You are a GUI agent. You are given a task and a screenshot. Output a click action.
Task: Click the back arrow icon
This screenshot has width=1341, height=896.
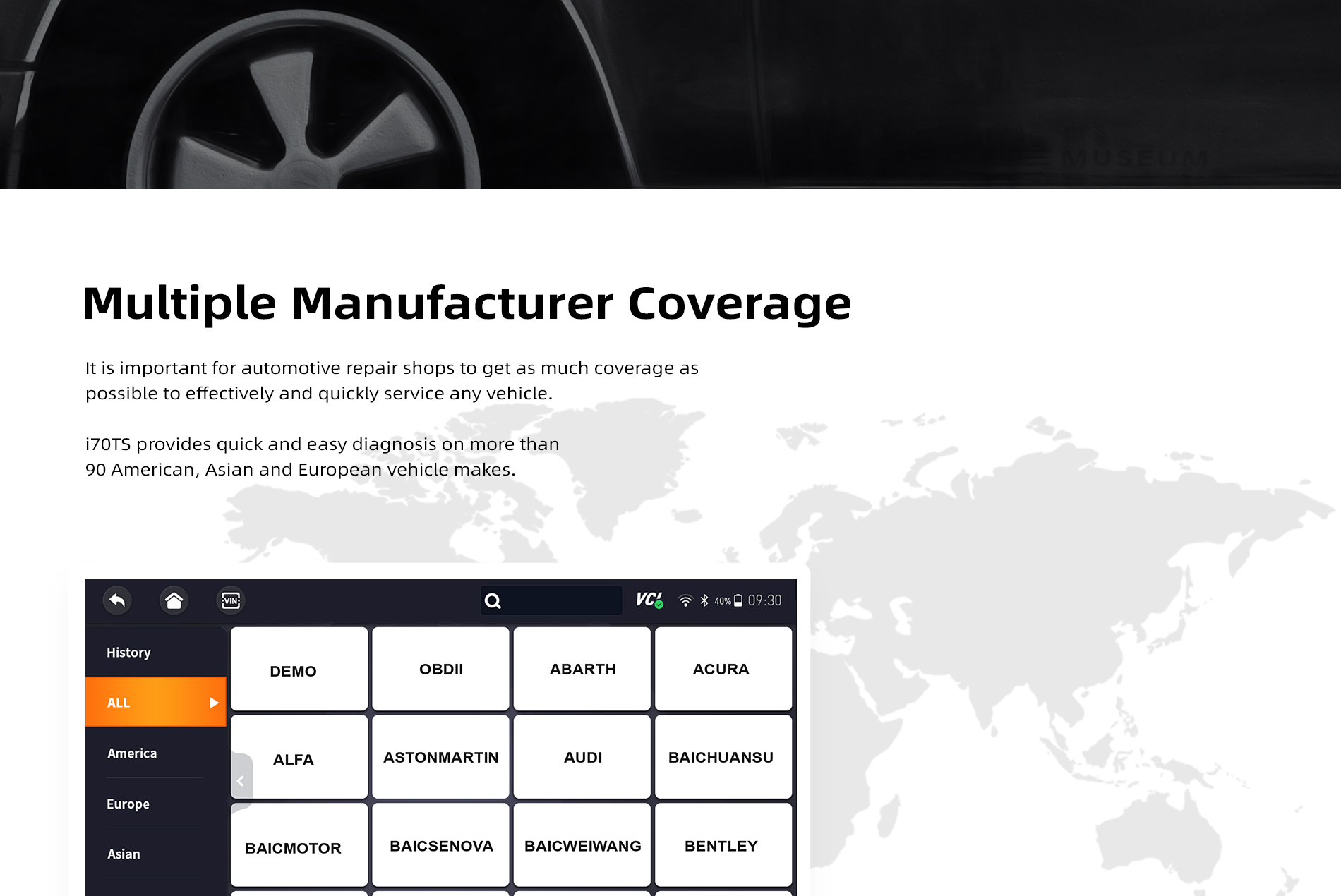[117, 600]
